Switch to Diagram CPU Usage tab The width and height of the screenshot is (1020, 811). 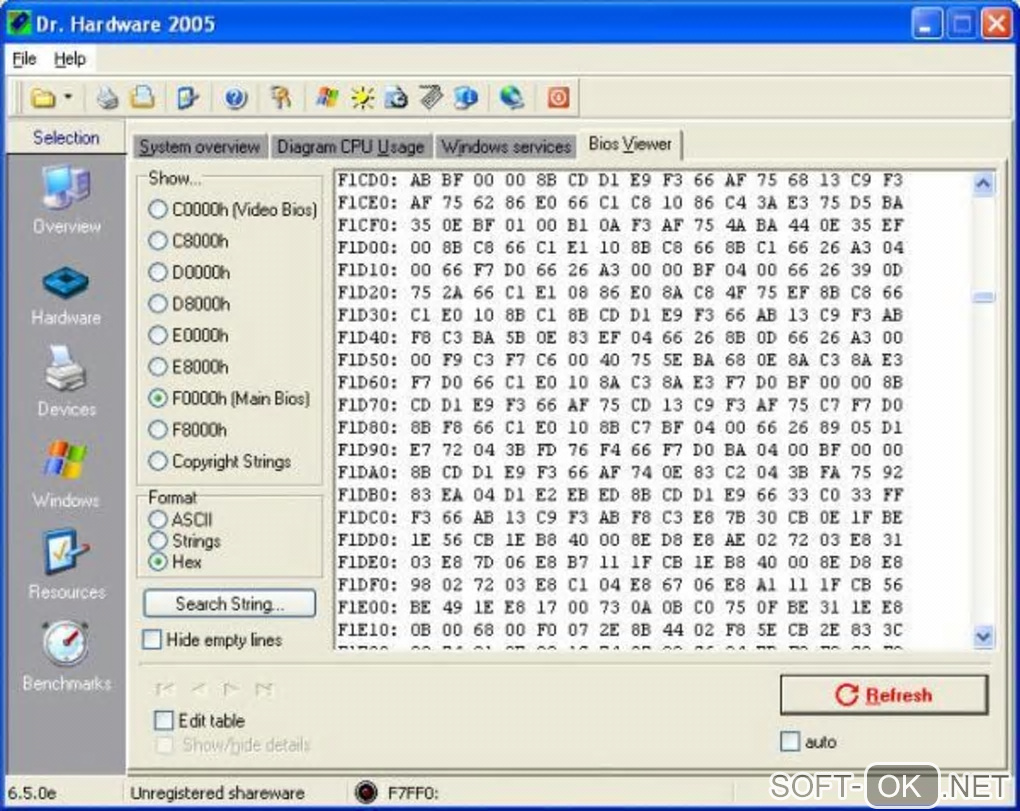351,147
